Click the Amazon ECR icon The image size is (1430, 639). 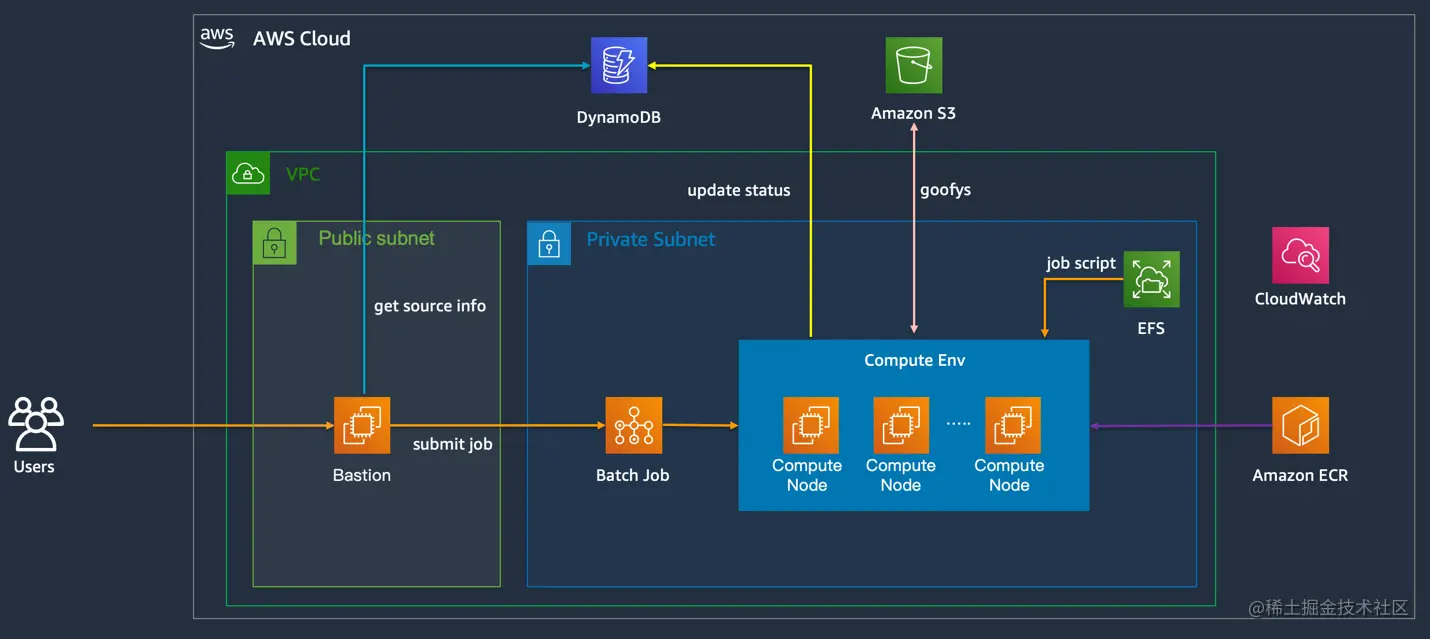tap(1300, 425)
